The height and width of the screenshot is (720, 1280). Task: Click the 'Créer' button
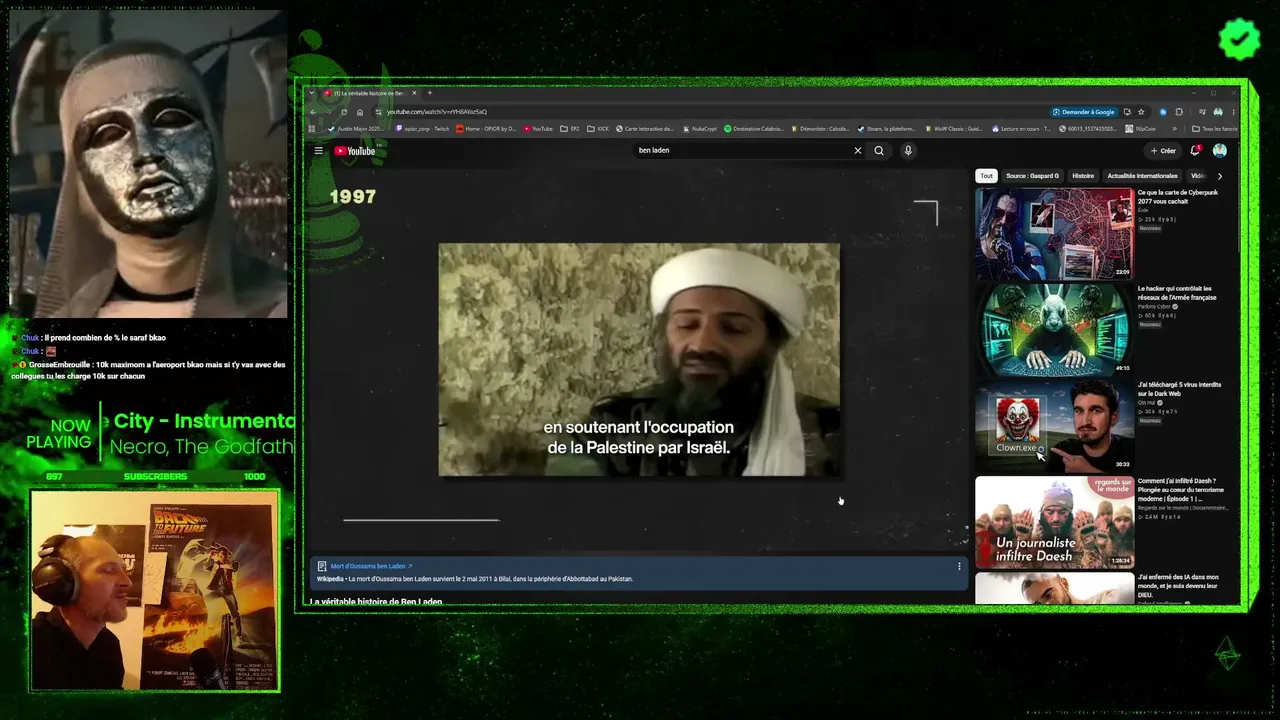[1163, 150]
